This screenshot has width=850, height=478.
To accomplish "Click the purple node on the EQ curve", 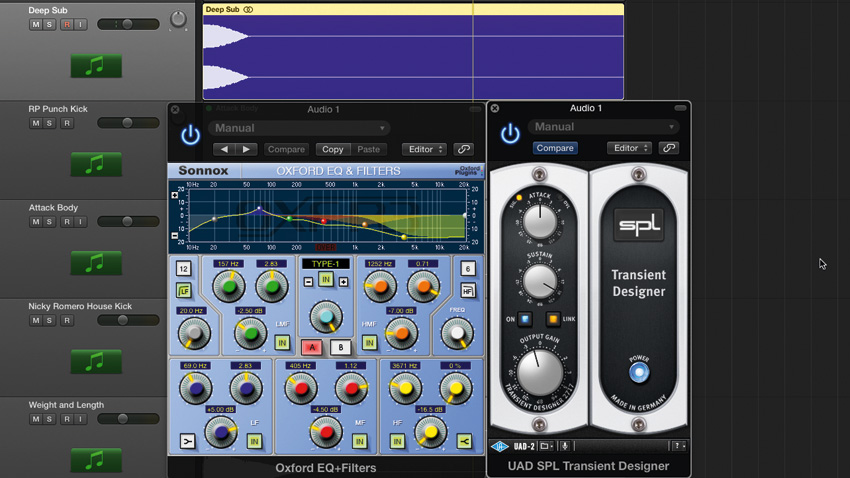I will click(x=259, y=208).
